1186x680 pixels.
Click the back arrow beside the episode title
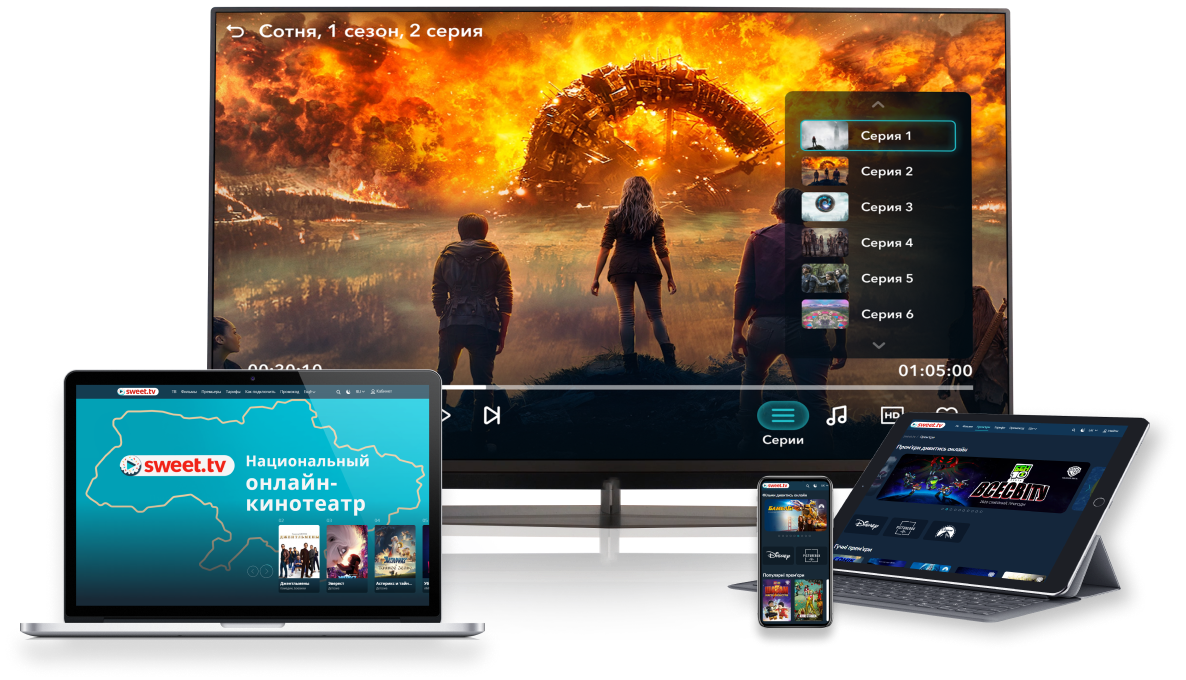(x=235, y=31)
